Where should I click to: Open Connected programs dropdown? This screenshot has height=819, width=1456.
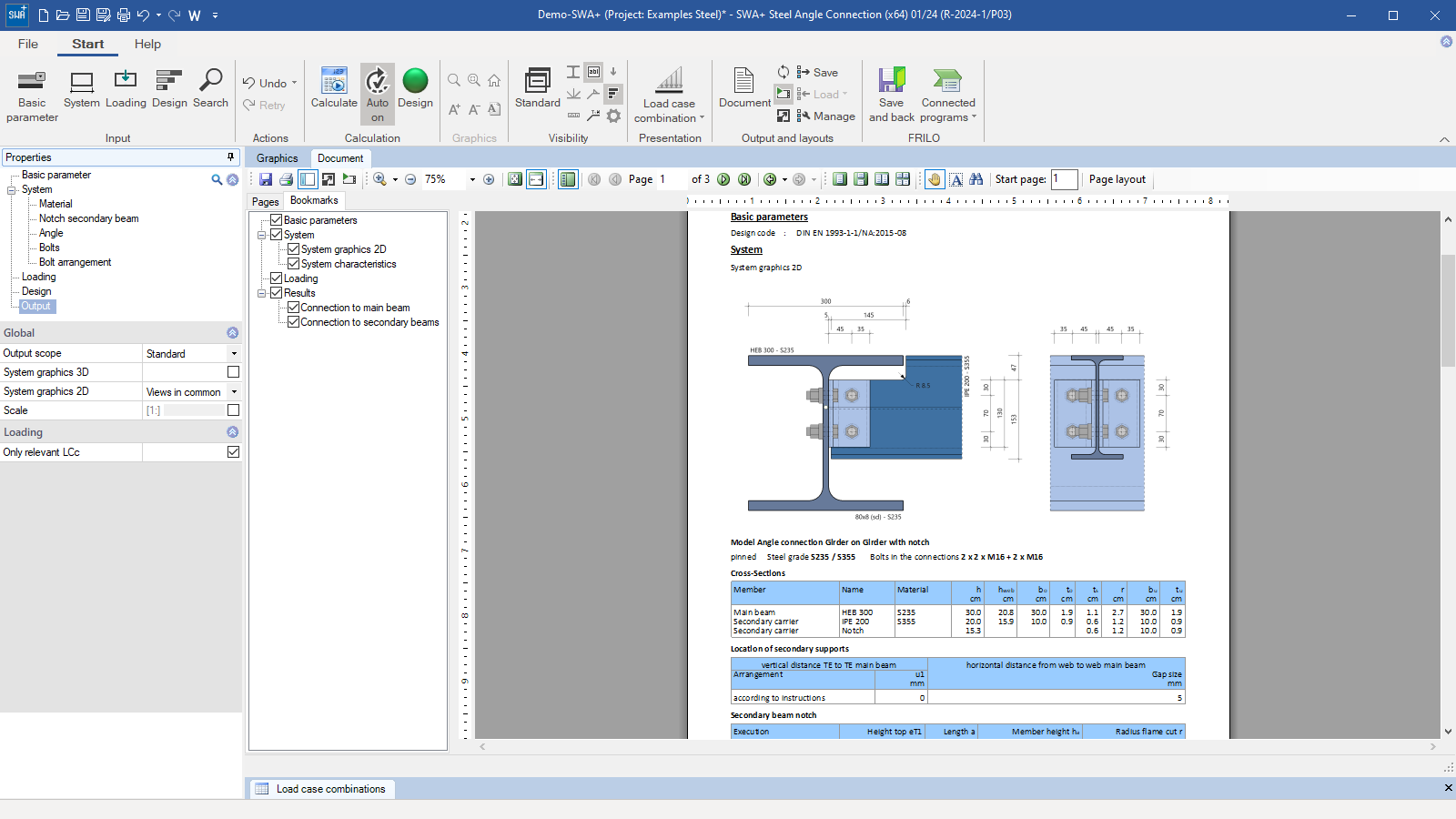[x=948, y=95]
